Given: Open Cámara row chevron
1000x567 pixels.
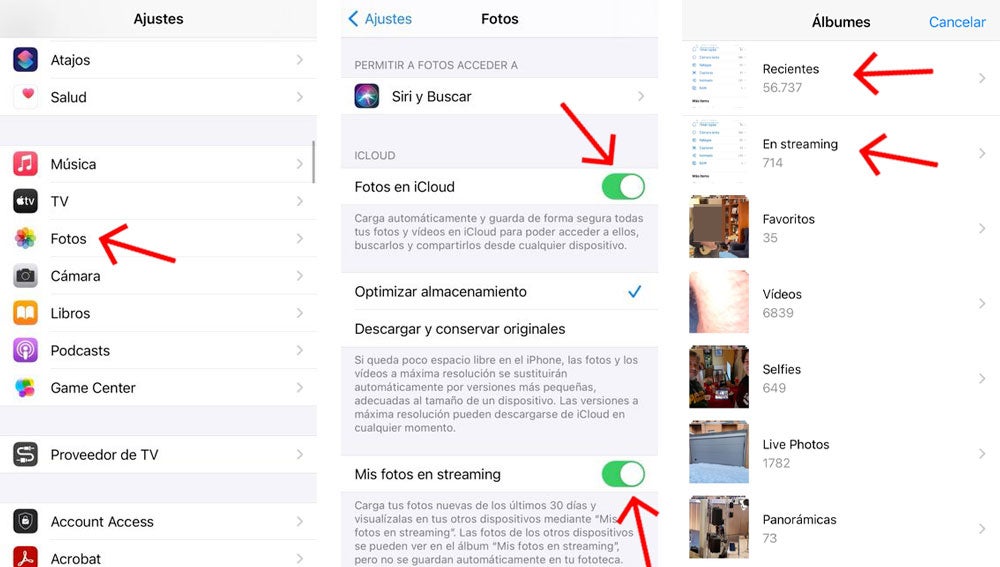Looking at the screenshot, I should [300, 276].
